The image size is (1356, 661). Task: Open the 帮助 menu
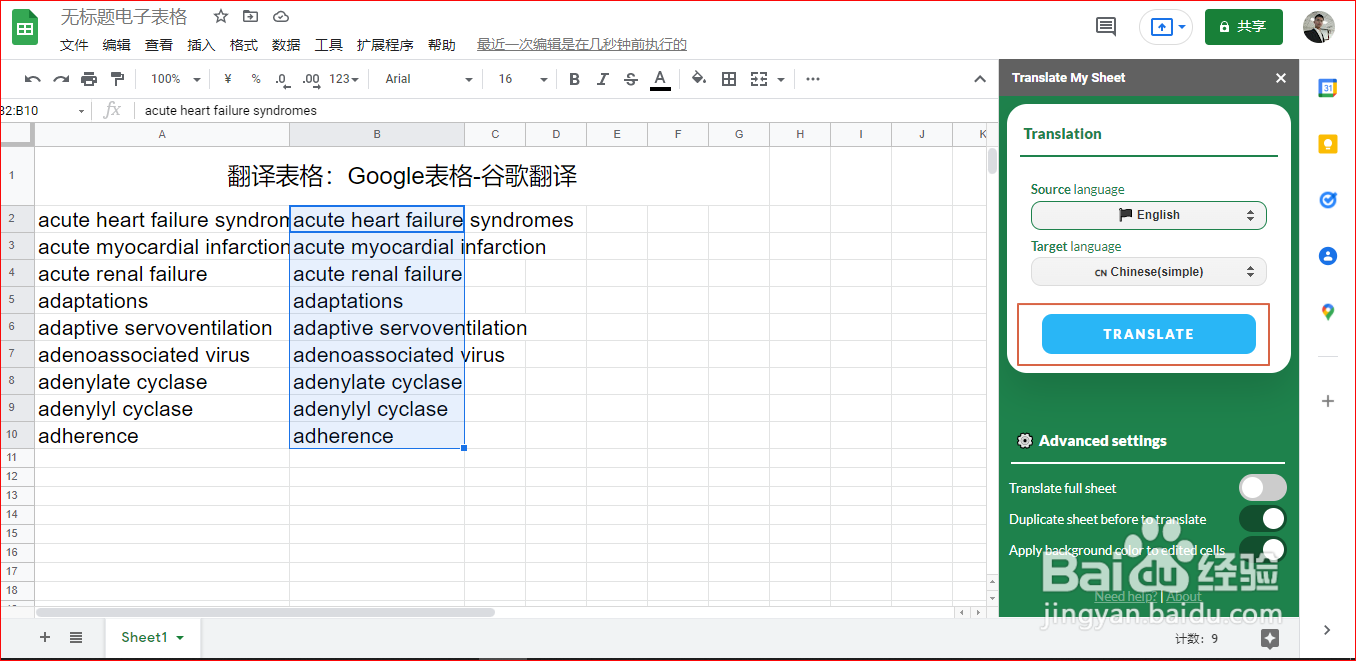(441, 45)
